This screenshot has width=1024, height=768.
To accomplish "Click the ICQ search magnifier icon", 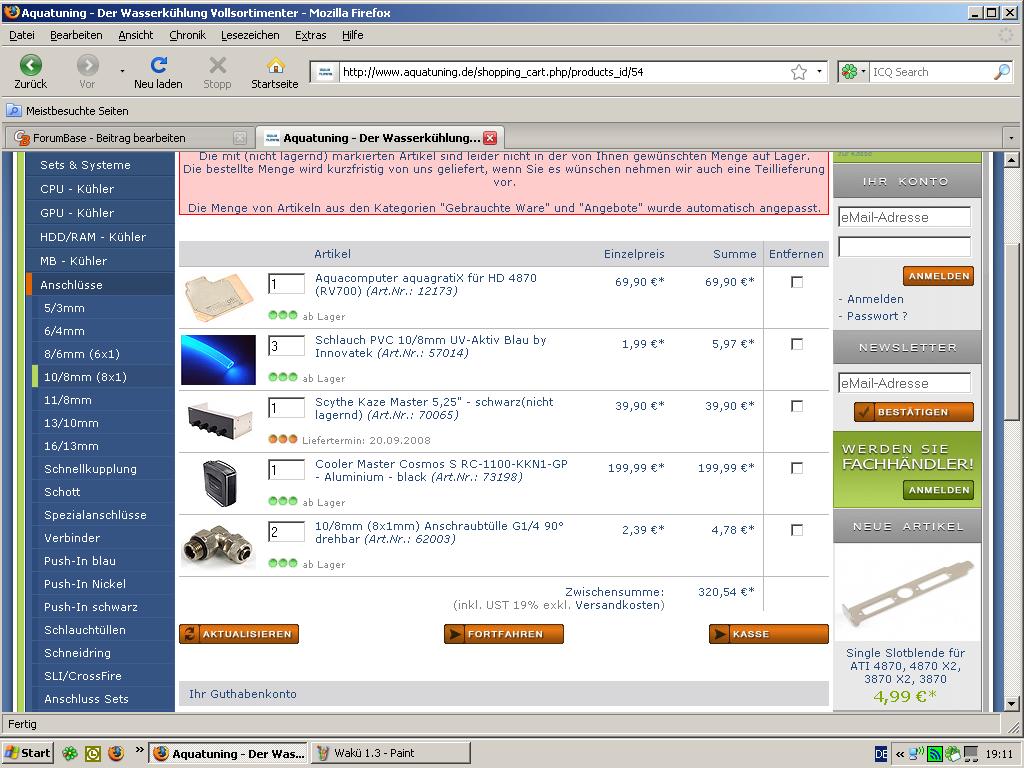I will point(1002,72).
